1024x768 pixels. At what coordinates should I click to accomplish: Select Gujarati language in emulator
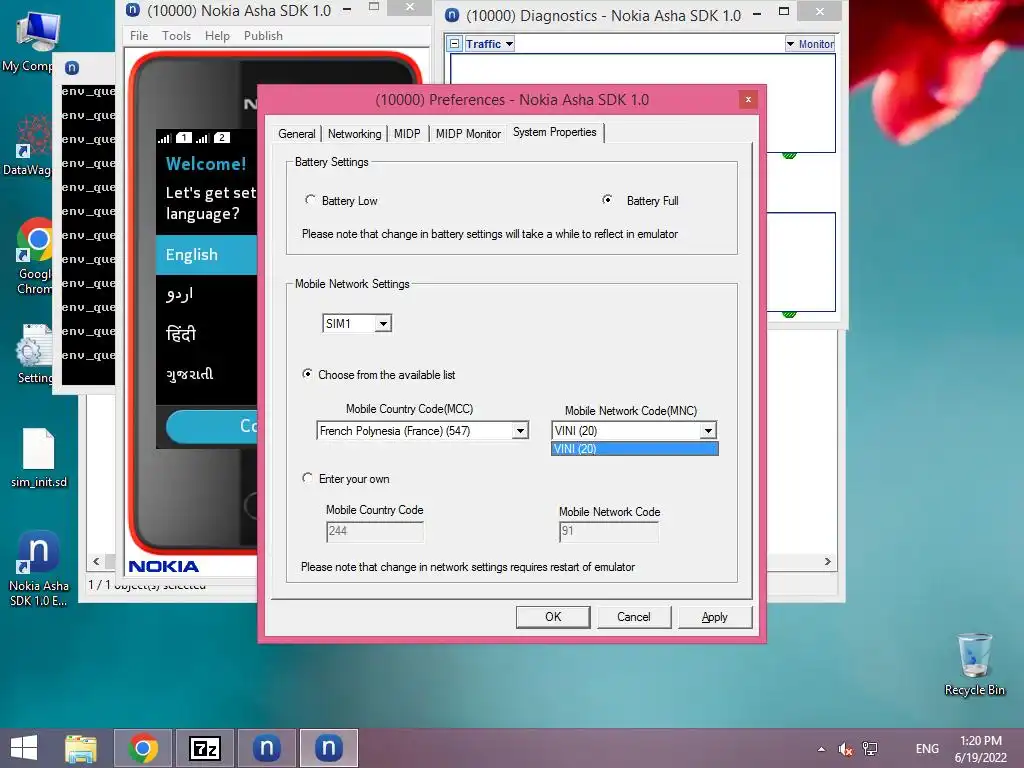[x=206, y=374]
